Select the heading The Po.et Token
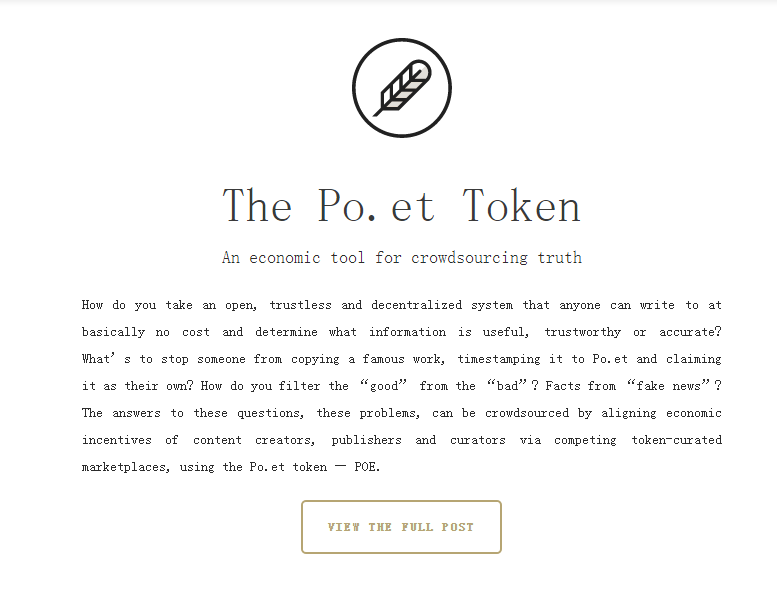The height and width of the screenshot is (603, 777). pos(401,206)
